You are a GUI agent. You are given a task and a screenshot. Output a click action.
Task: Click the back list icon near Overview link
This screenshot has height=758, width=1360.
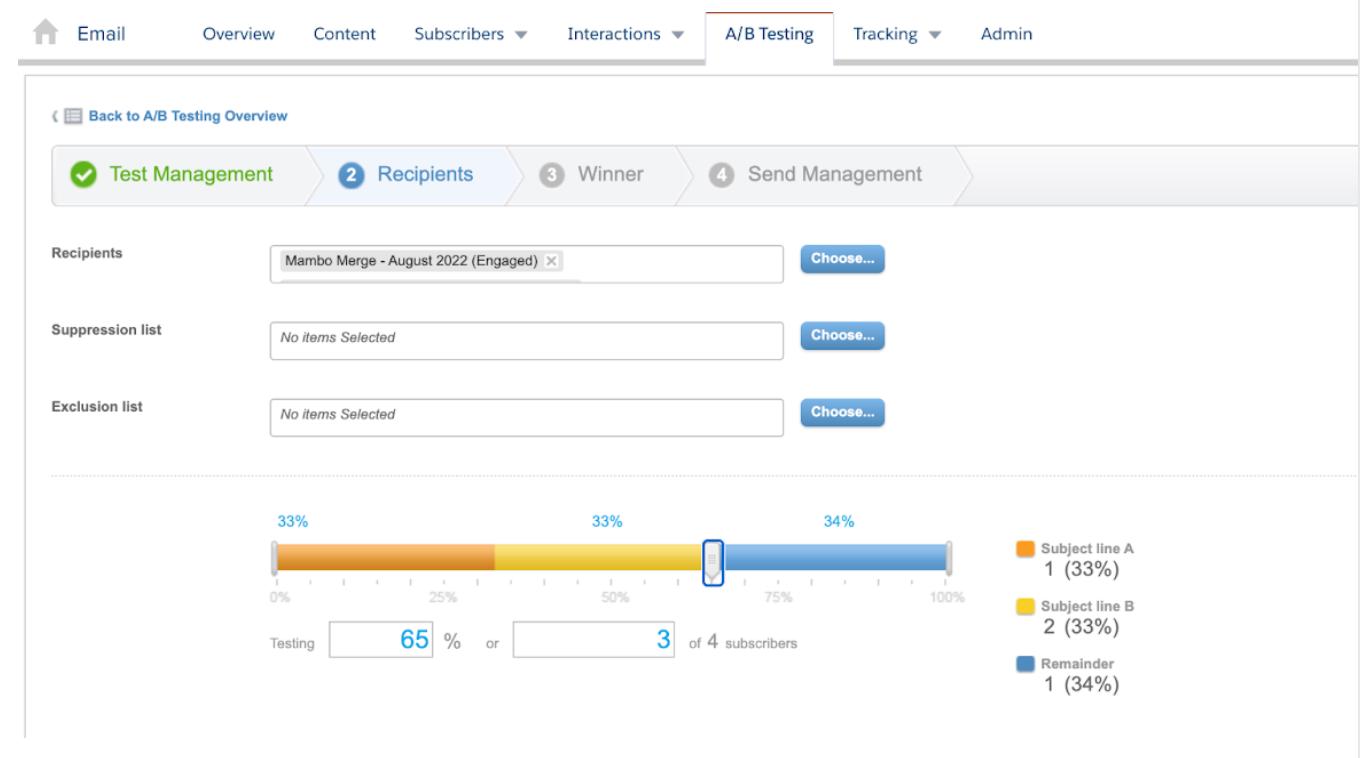tap(76, 116)
